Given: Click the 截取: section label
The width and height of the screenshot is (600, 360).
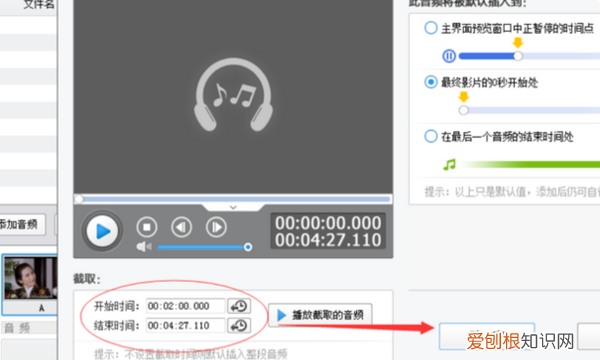Looking at the screenshot, I should tap(87, 279).
